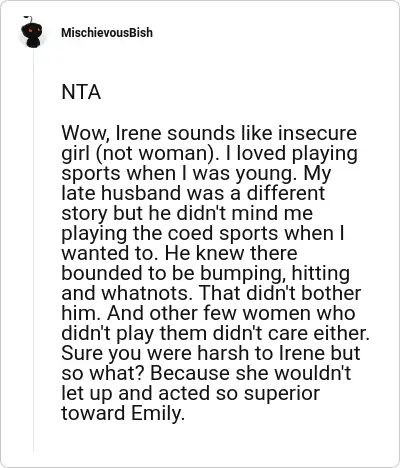Screen dimensions: 400x468
Task: Click the word bumping in the comment
Action: [243, 274]
